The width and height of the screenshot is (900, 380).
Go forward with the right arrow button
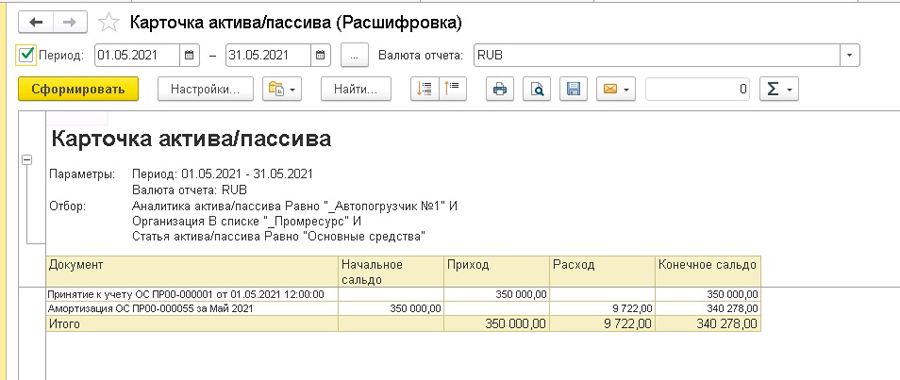(x=71, y=22)
